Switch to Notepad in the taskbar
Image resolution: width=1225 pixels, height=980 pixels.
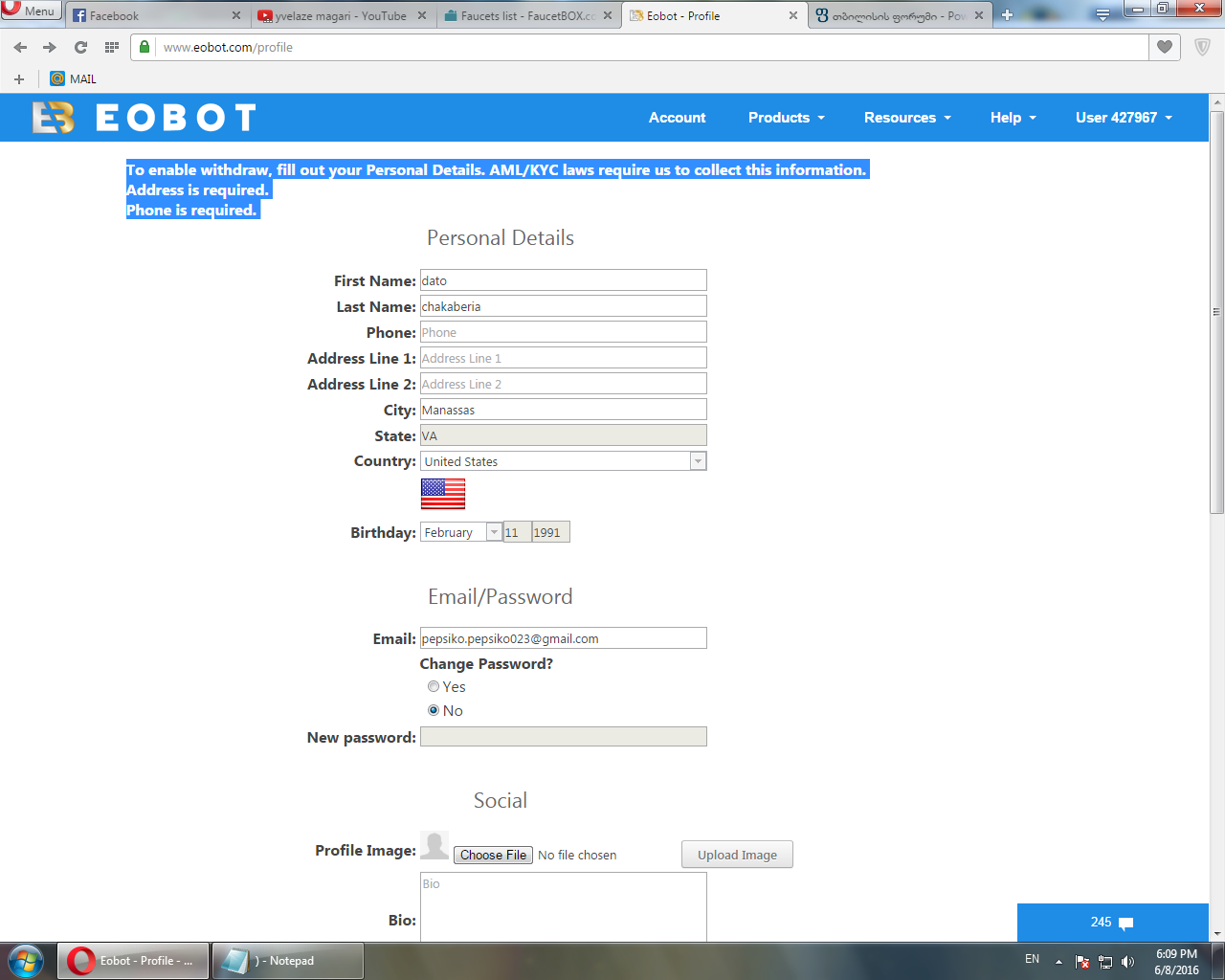[287, 961]
